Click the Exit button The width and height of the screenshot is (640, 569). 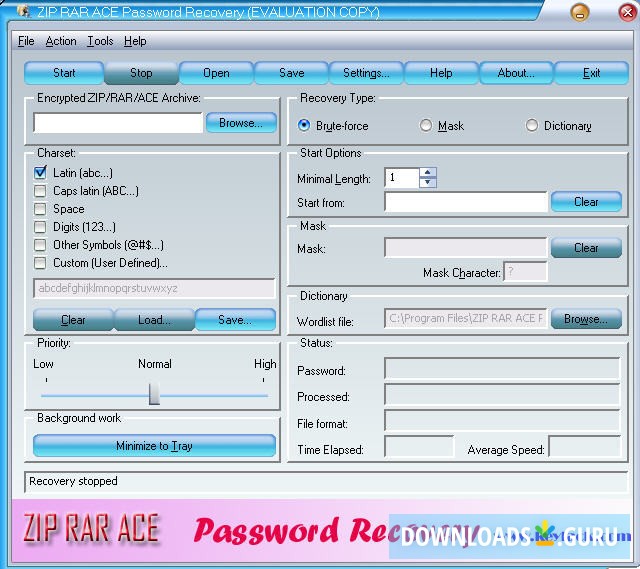click(591, 73)
